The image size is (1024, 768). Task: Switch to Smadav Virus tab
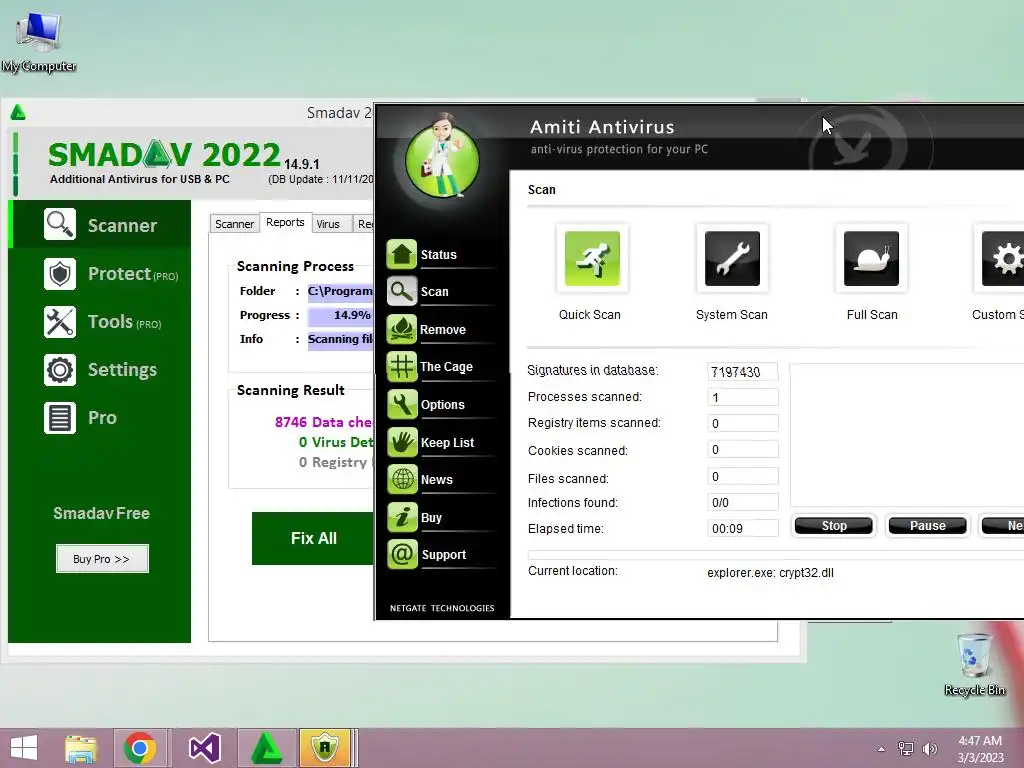point(328,224)
